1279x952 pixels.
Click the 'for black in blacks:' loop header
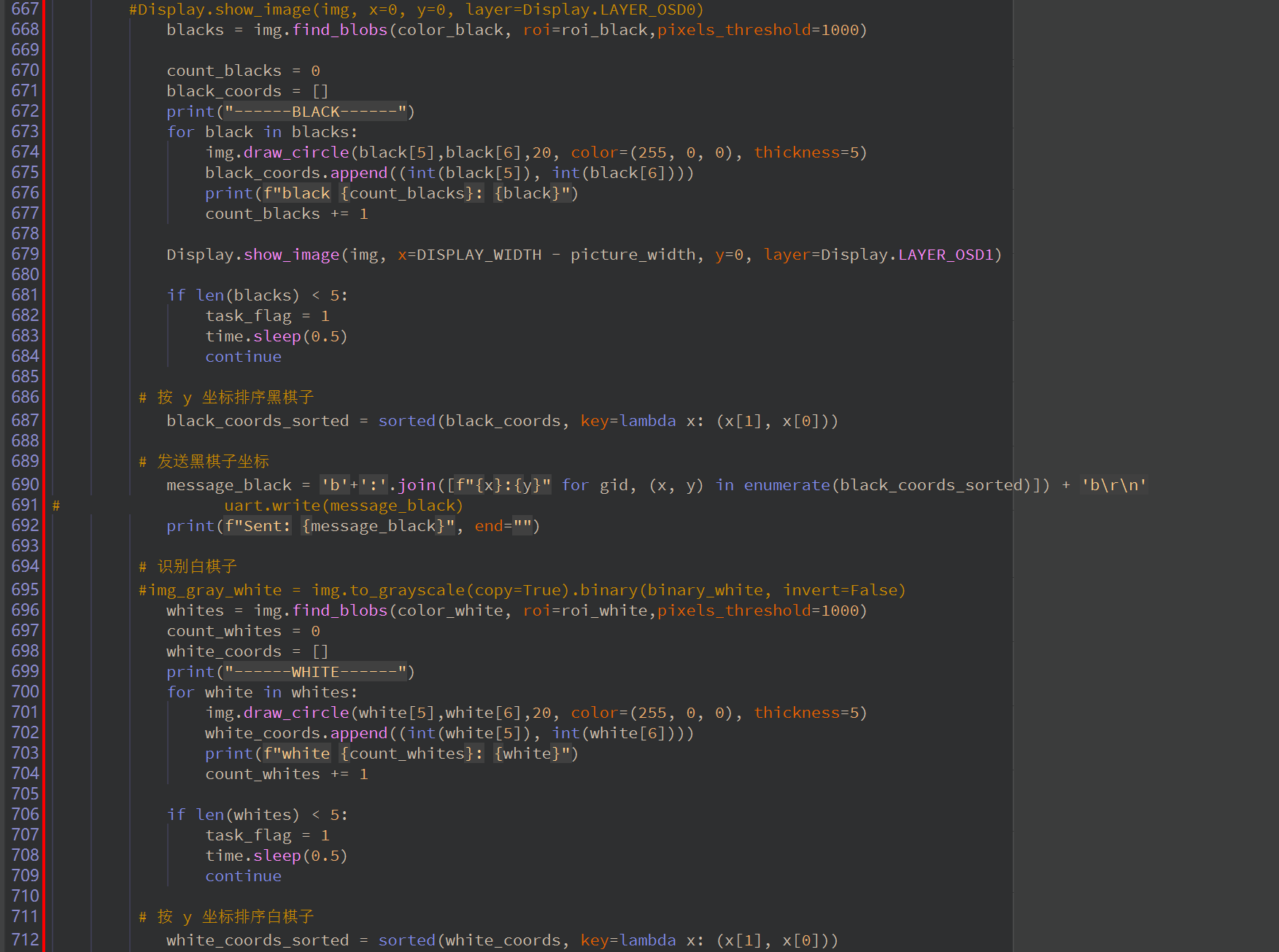262,132
